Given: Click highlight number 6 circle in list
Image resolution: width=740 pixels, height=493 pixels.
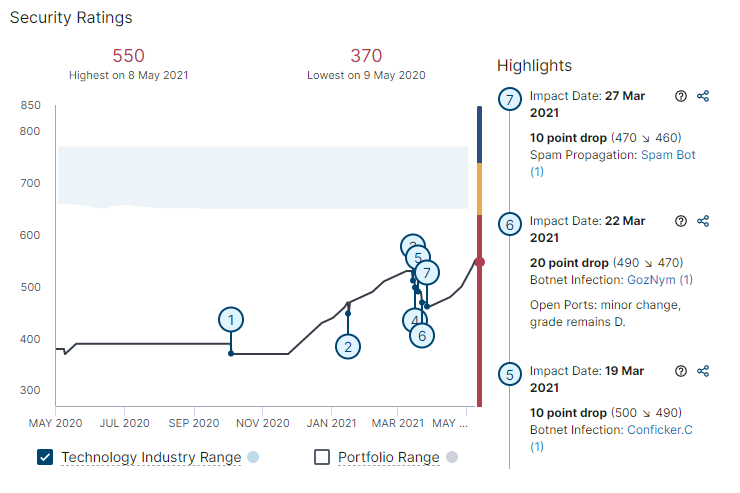Looking at the screenshot, I should (510, 225).
